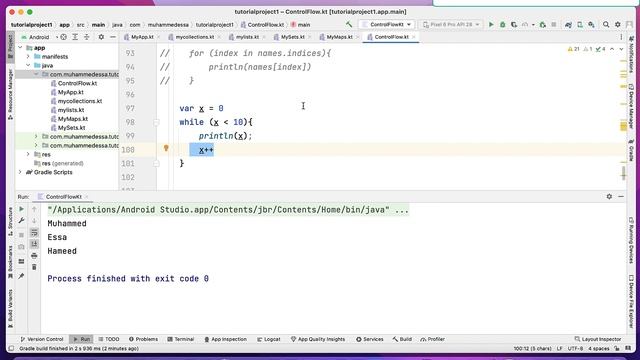
Task: Toggle the Bookmarks tool window
Action: point(11,262)
